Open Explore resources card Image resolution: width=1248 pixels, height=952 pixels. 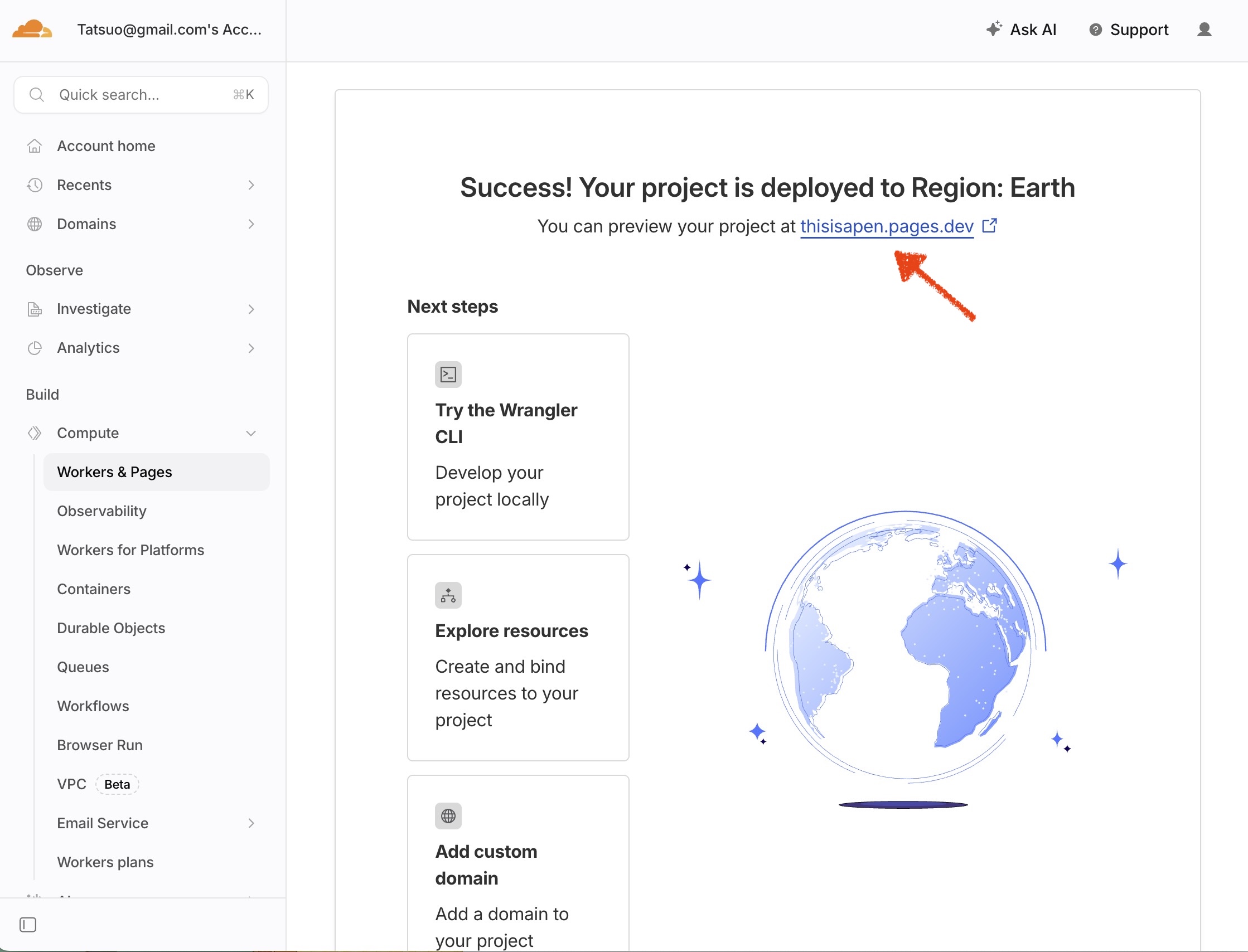518,658
